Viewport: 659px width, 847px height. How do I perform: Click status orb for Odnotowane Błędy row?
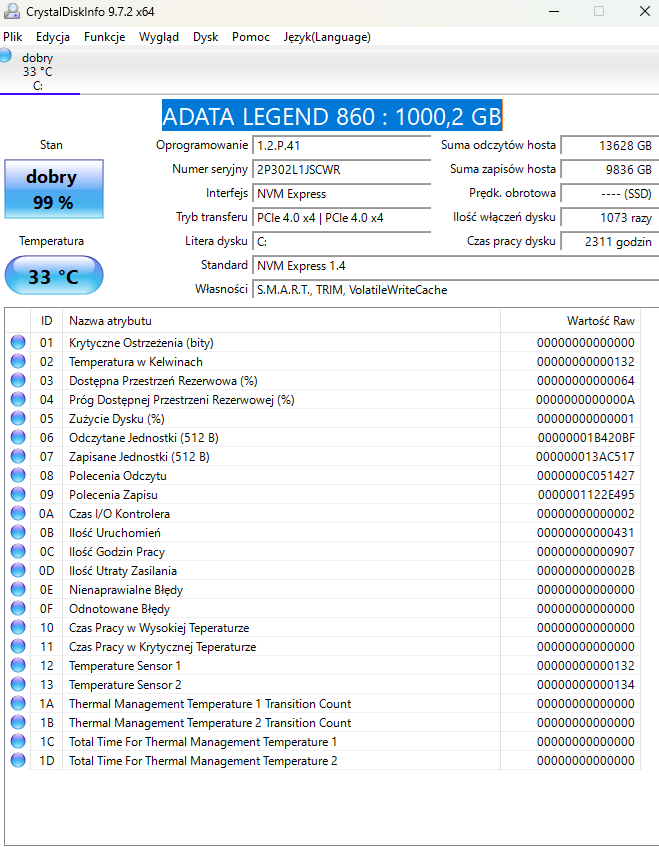click(18, 608)
